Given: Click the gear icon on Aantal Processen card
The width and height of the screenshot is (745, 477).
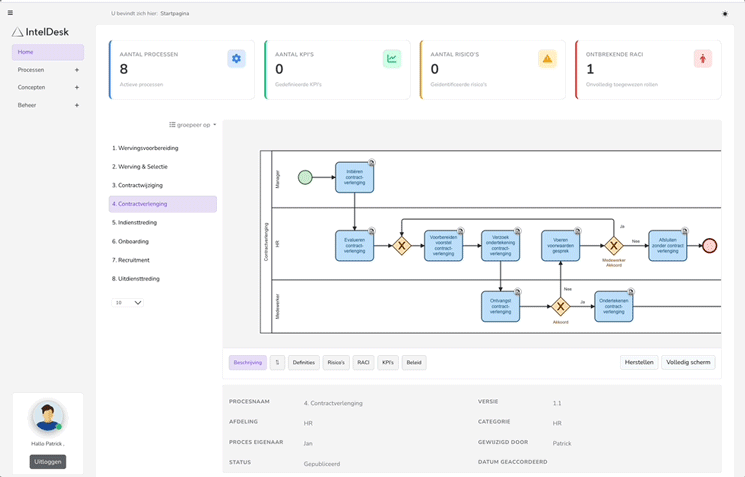Looking at the screenshot, I should [x=236, y=59].
